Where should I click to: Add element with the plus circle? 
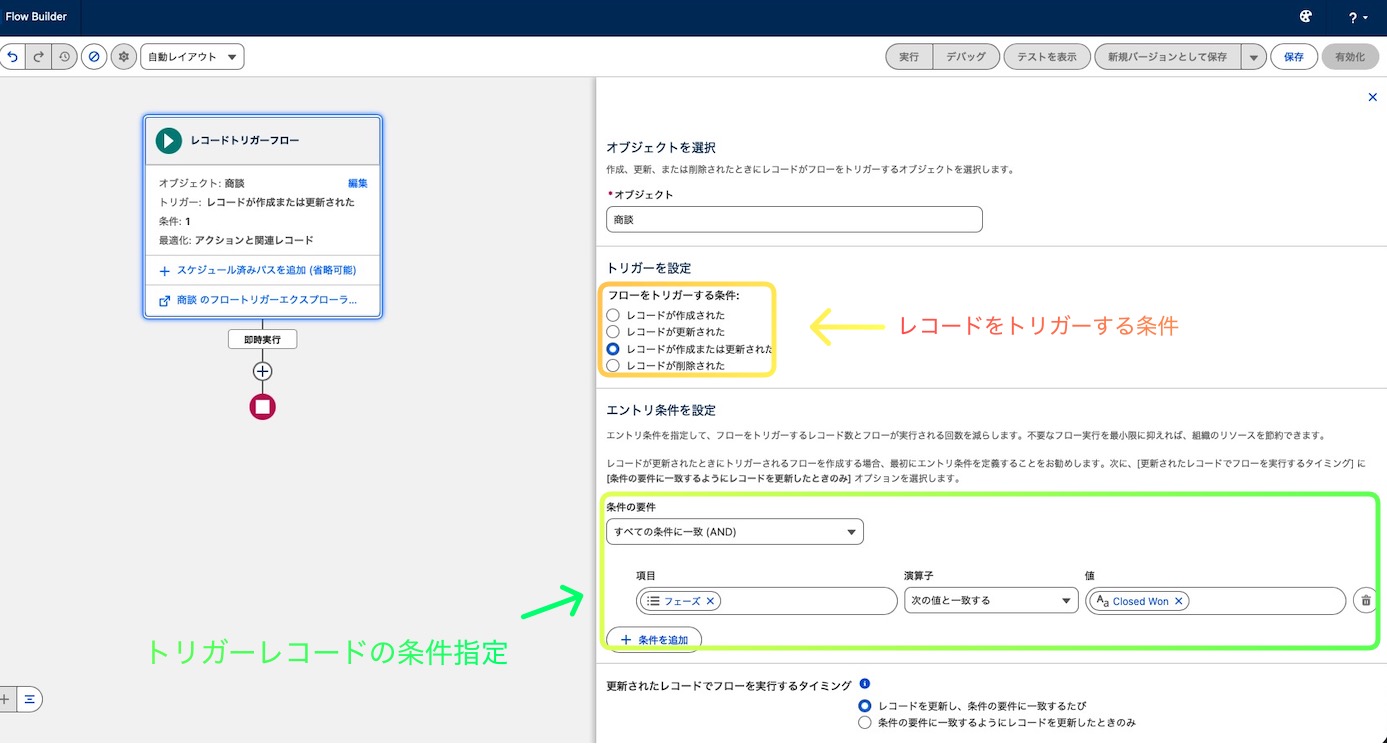coord(262,371)
